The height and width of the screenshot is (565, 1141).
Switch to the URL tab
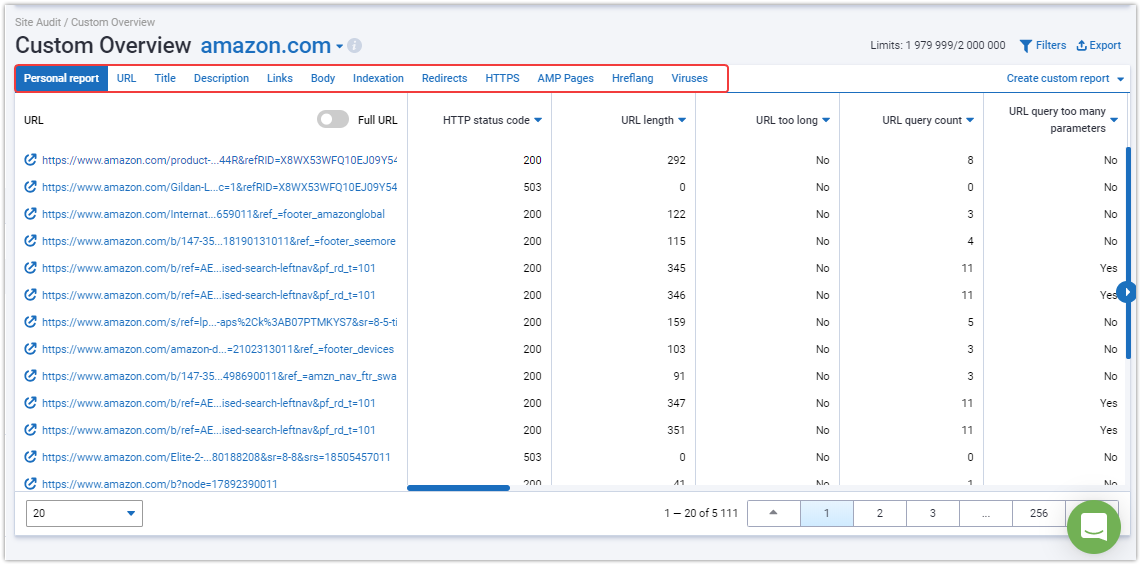[127, 79]
